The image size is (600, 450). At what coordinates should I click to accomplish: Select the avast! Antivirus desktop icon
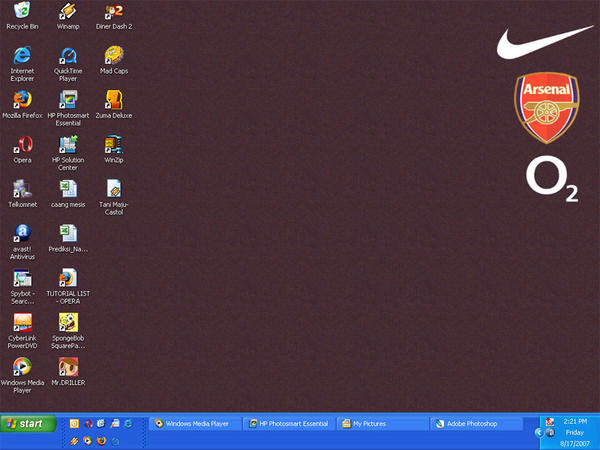click(x=22, y=242)
